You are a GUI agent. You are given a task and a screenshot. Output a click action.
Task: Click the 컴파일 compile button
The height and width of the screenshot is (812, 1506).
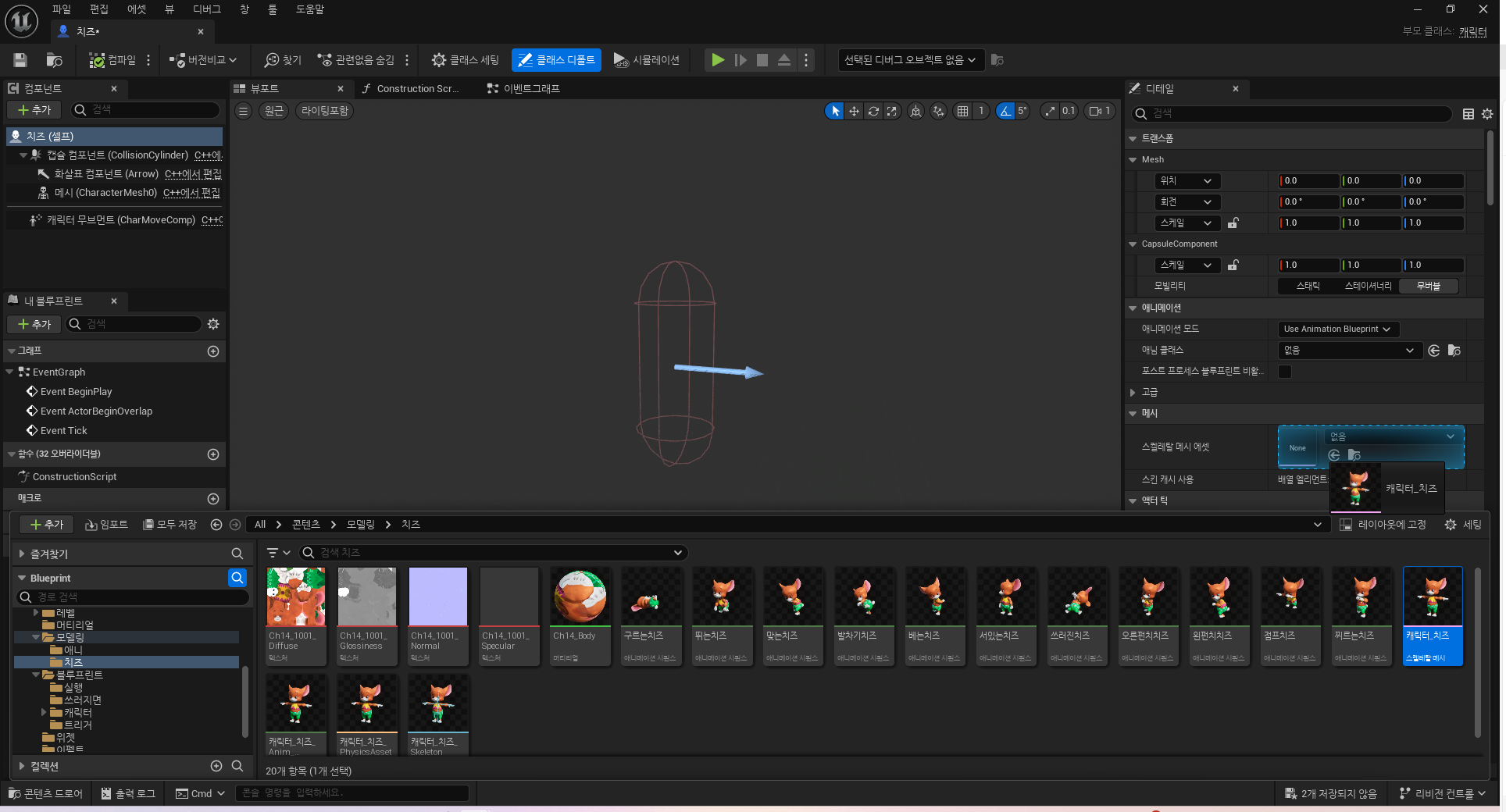112,60
